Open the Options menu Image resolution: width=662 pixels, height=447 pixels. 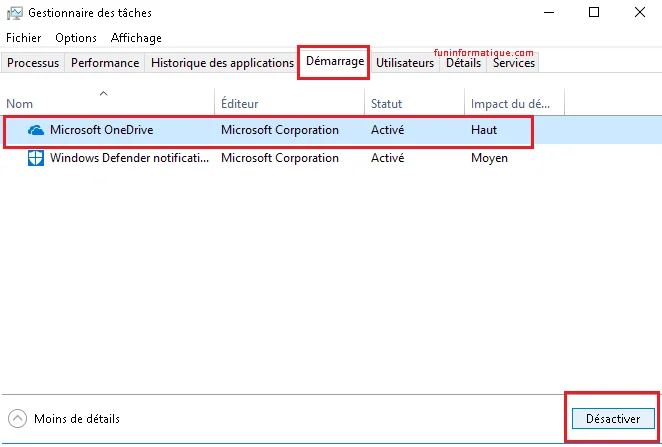click(x=76, y=38)
